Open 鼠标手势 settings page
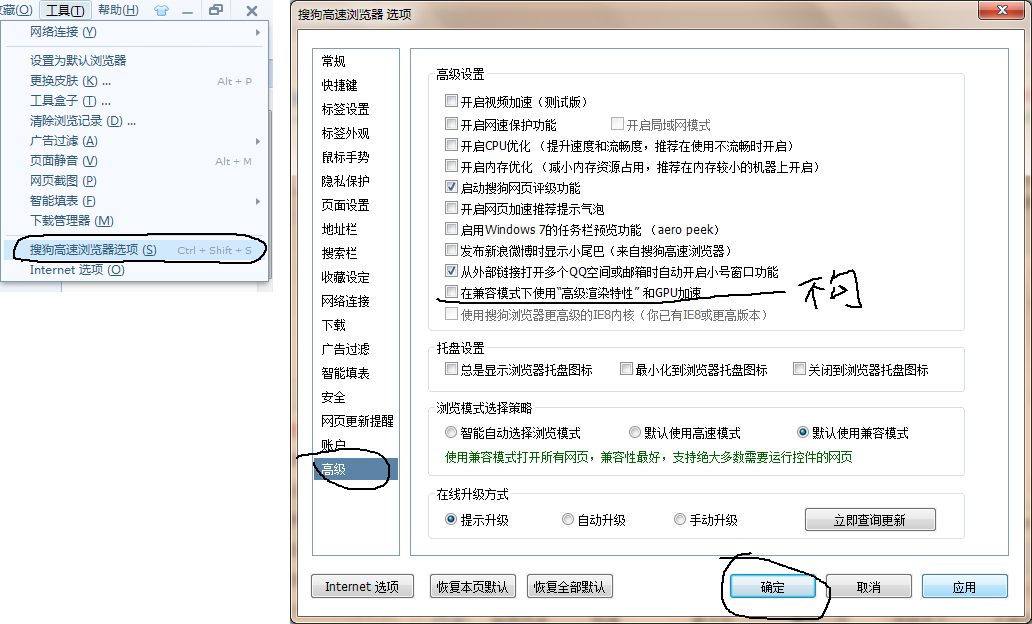This screenshot has height=624, width=1032. (356, 157)
